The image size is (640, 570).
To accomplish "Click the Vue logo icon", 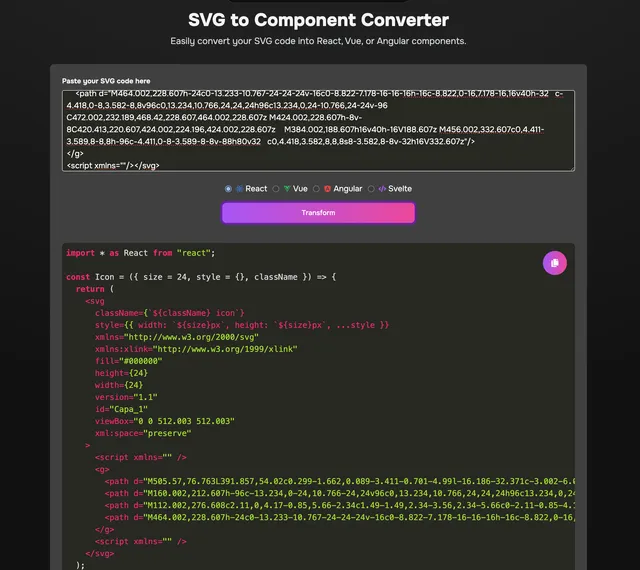I will (287, 189).
